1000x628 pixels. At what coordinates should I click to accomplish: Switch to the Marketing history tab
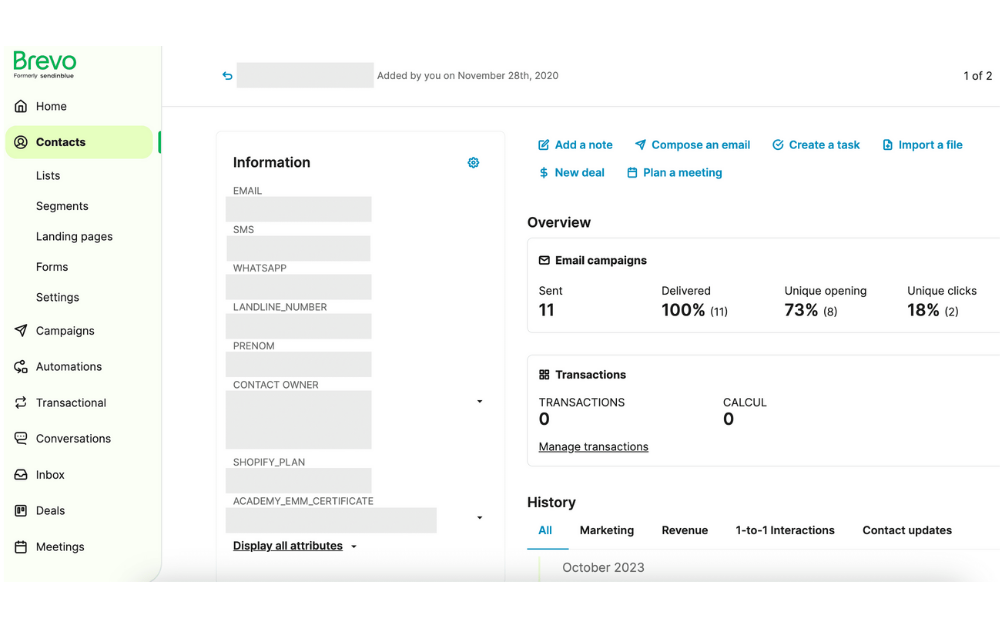coord(607,530)
